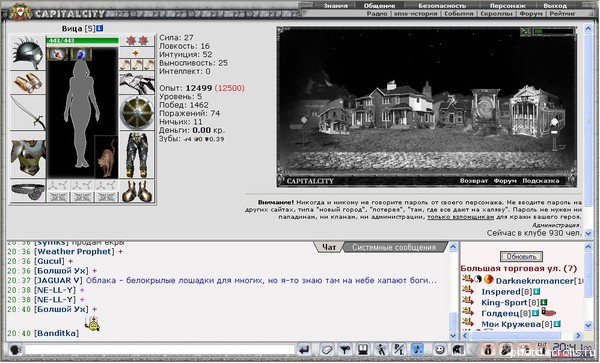600x363 pixels.
Task: Click private message arrow beside King-Sport
Action: pos(468,302)
